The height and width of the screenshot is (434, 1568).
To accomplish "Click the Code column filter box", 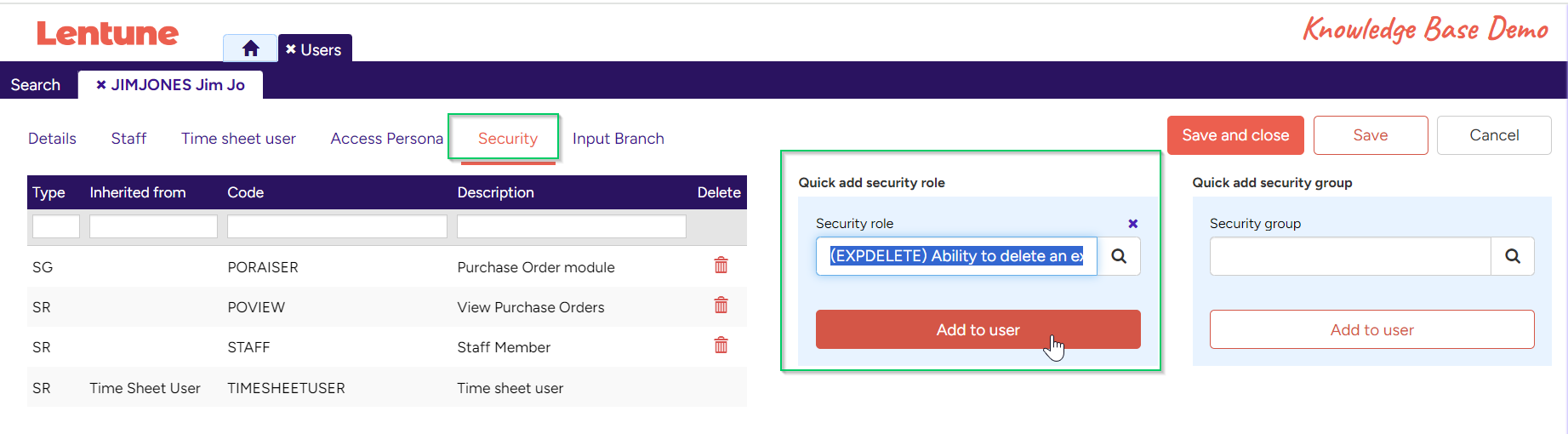I will pyautogui.click(x=337, y=226).
